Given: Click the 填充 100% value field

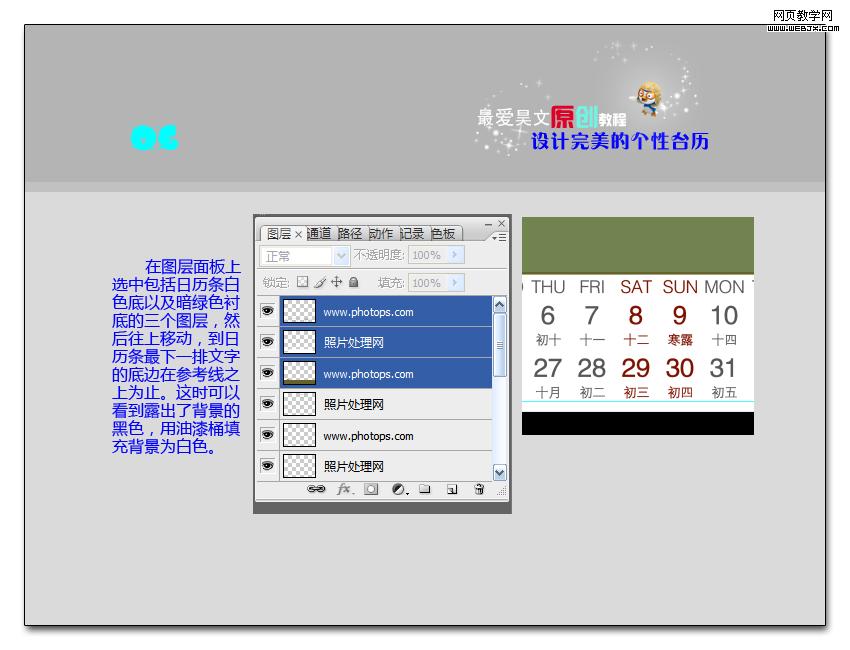Looking at the screenshot, I should pyautogui.click(x=427, y=282).
